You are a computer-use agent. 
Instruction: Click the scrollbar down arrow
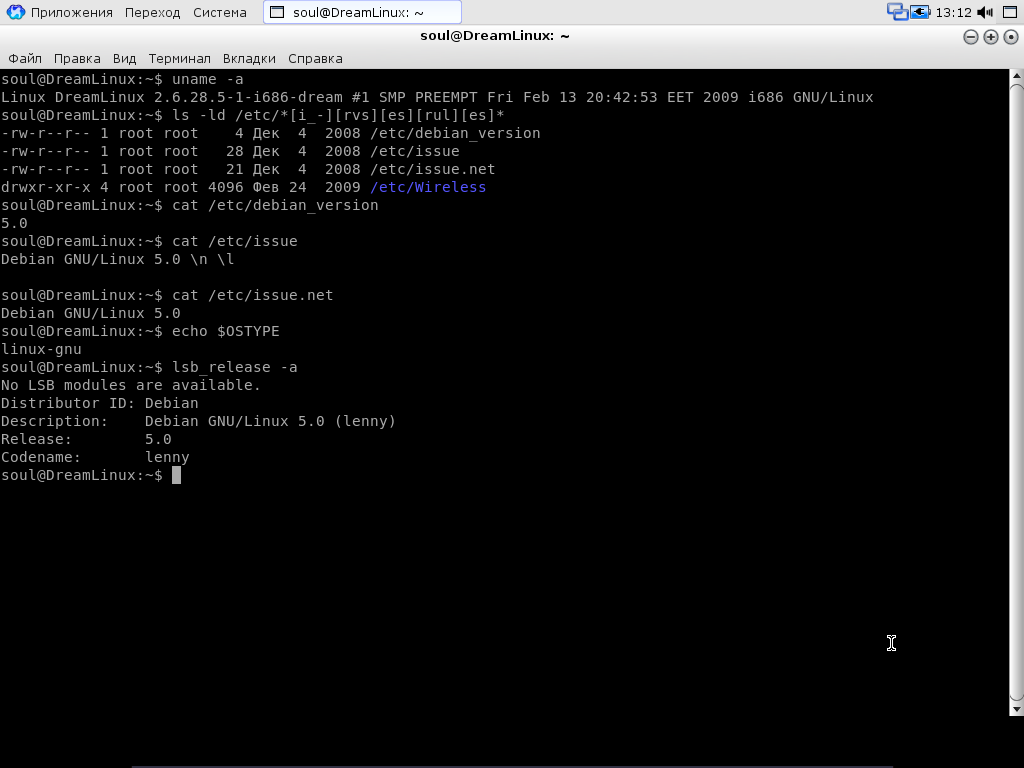click(1017, 709)
